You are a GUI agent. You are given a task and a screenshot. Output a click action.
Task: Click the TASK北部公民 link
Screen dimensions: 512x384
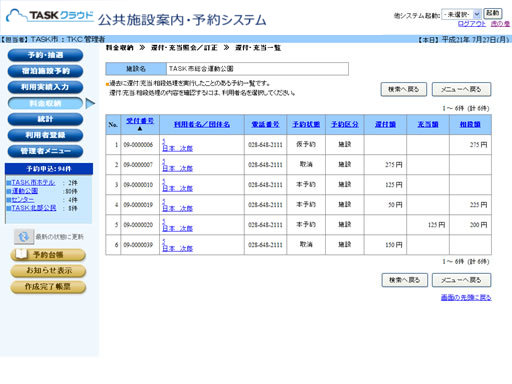[34, 208]
